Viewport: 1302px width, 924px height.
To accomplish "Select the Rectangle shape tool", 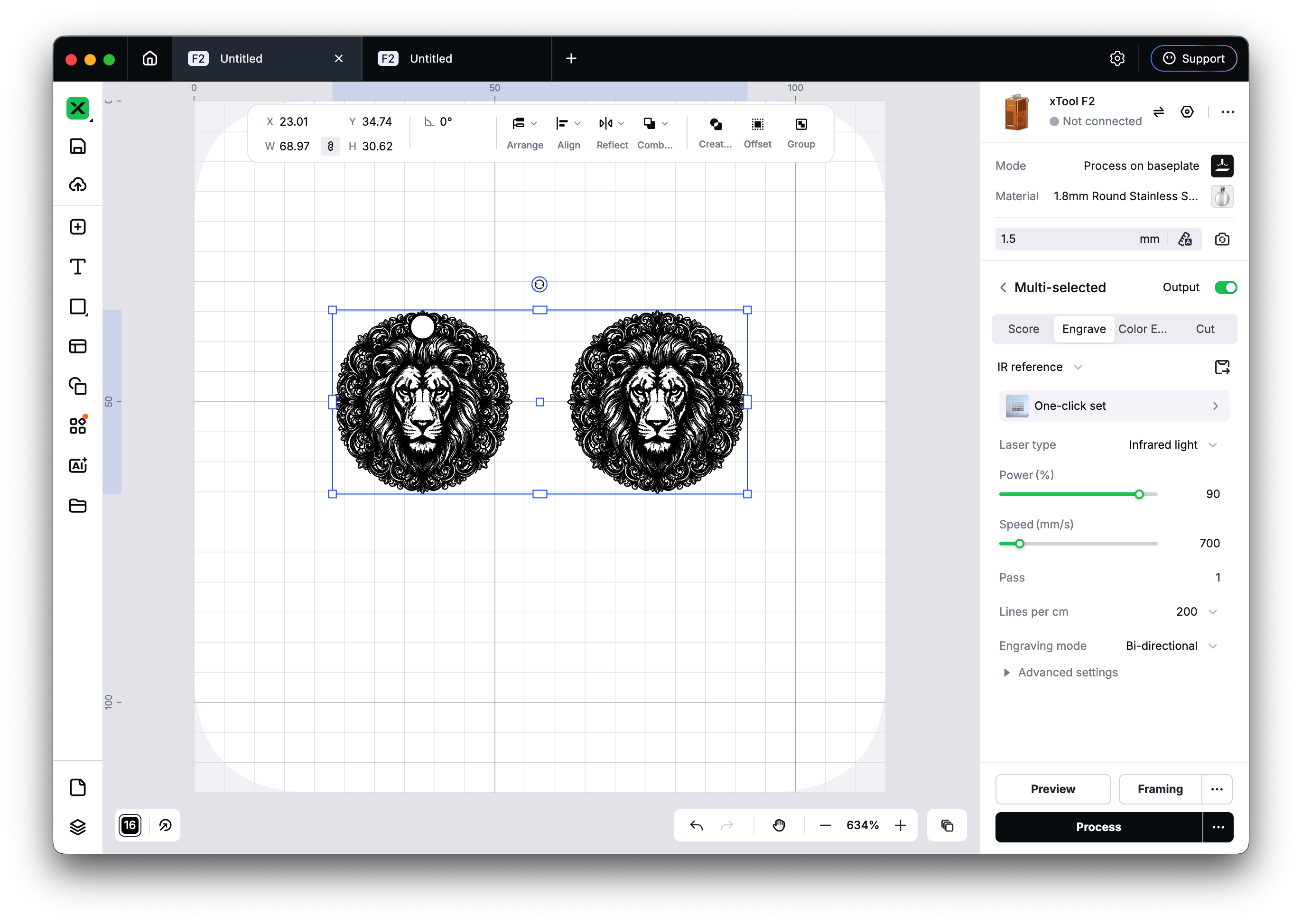I will click(x=78, y=307).
